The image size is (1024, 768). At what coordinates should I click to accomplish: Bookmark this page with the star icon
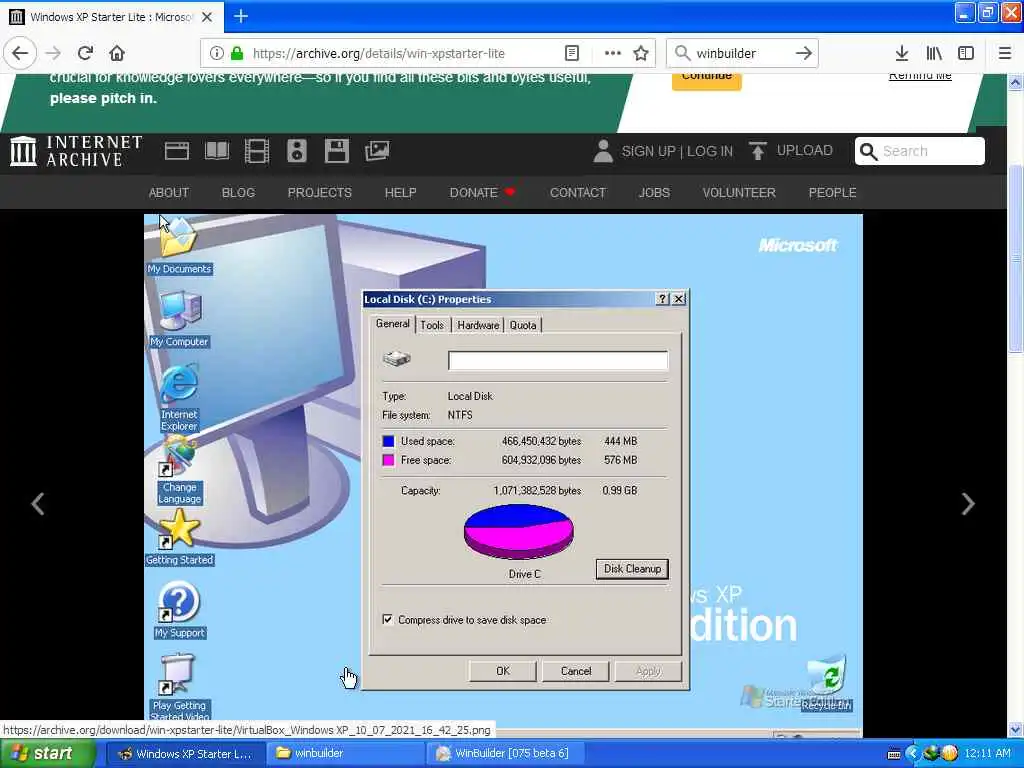(641, 53)
